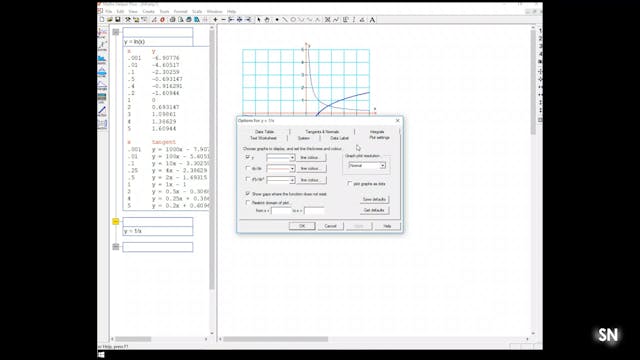
Task: Click the Open folder toolbar icon
Action: [x=109, y=20]
